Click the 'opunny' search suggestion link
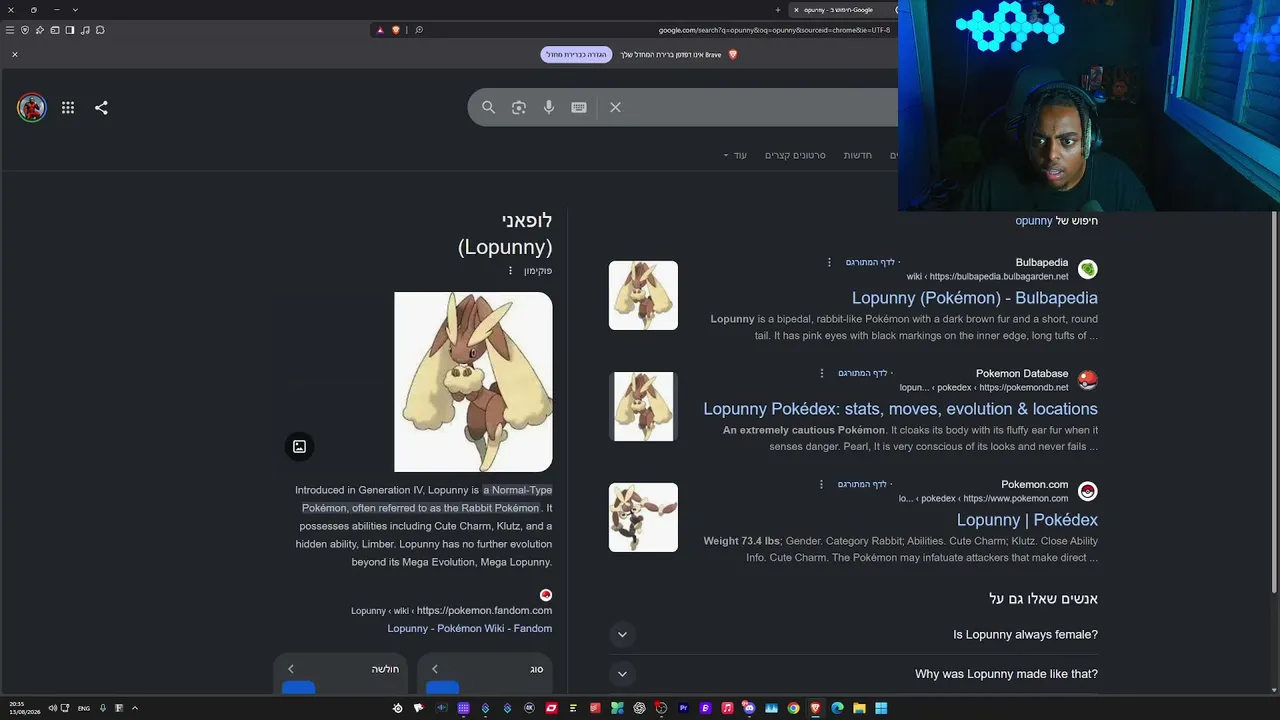 pos(1034,221)
